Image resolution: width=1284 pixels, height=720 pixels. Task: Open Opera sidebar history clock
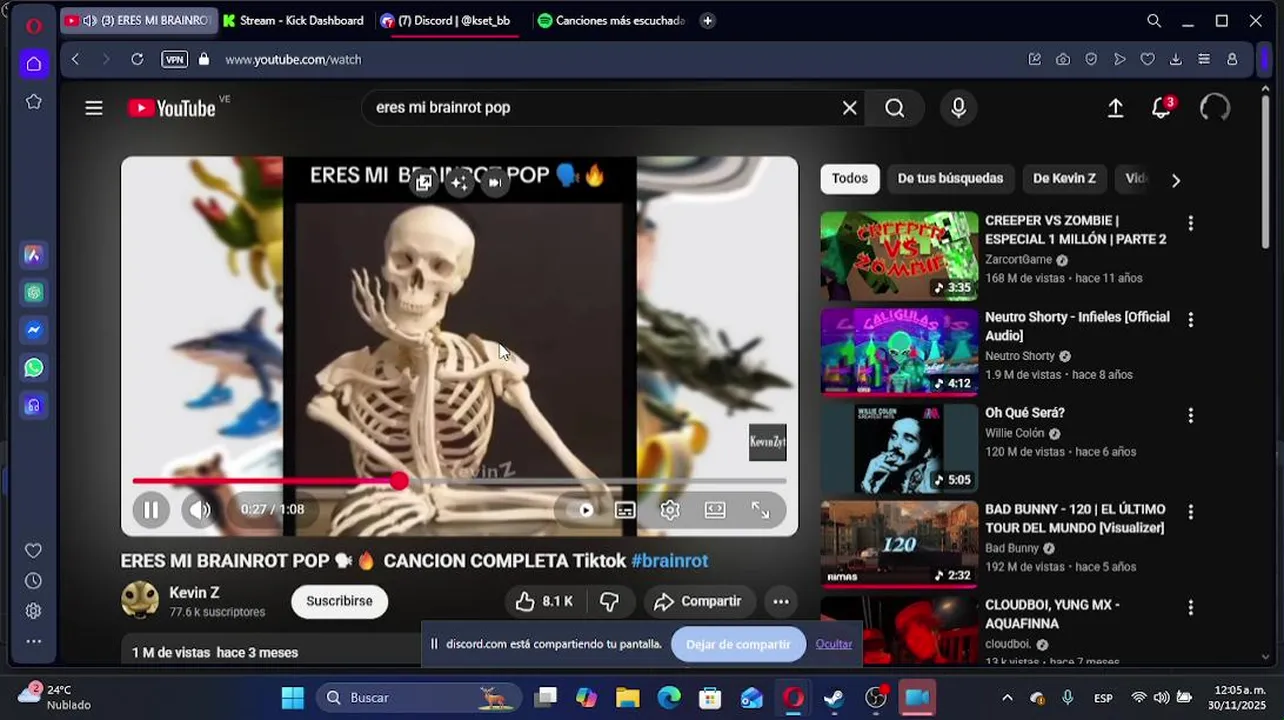click(33, 581)
